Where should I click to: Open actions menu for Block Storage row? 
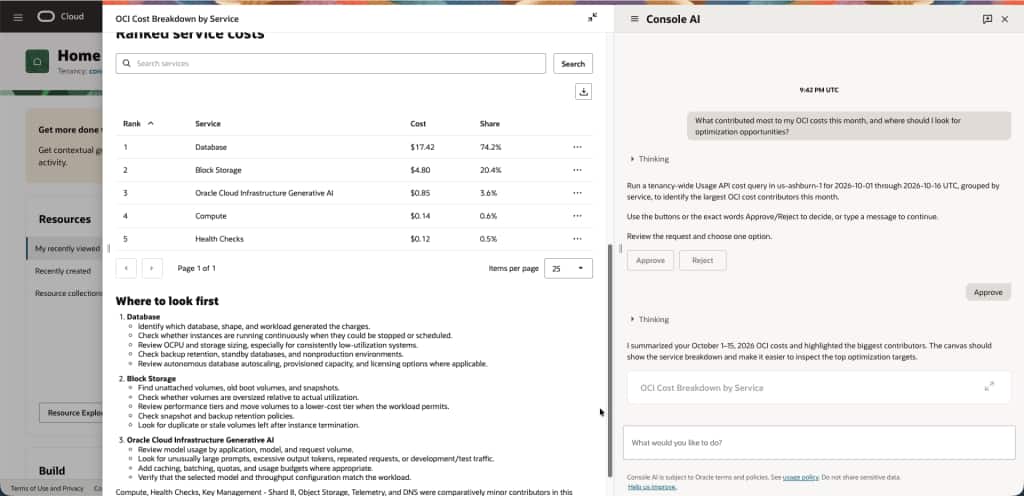click(x=577, y=170)
